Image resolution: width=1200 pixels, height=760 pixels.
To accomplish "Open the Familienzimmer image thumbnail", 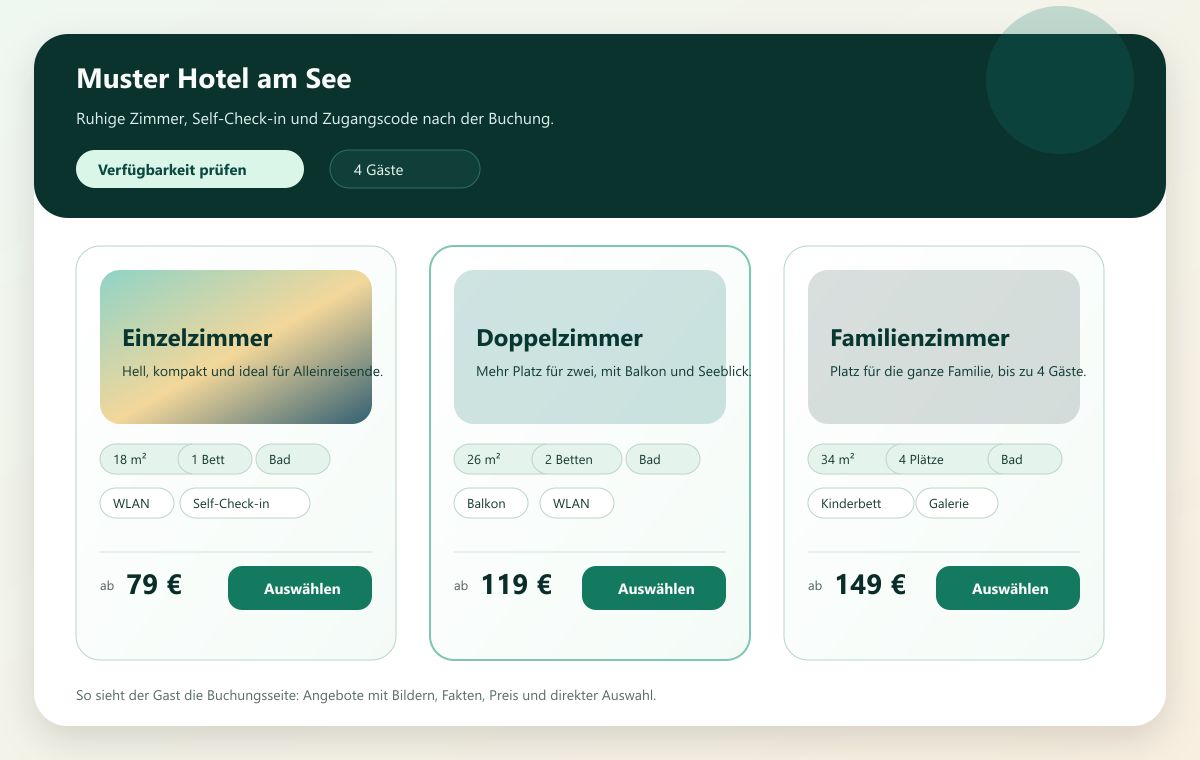I will [944, 347].
